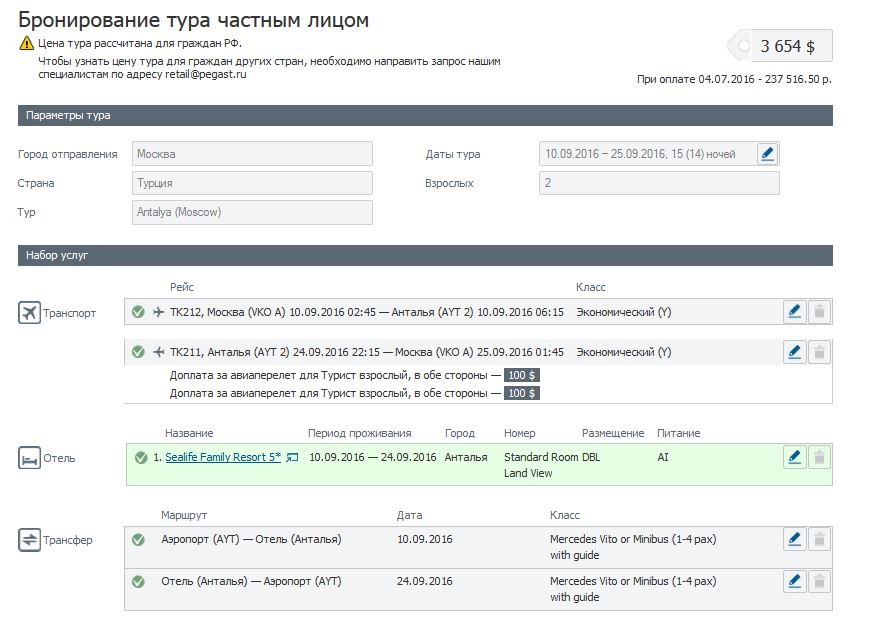Screen dimensions: 877x621
Task: Click the 'Питание' column header
Action: [x=678, y=433]
